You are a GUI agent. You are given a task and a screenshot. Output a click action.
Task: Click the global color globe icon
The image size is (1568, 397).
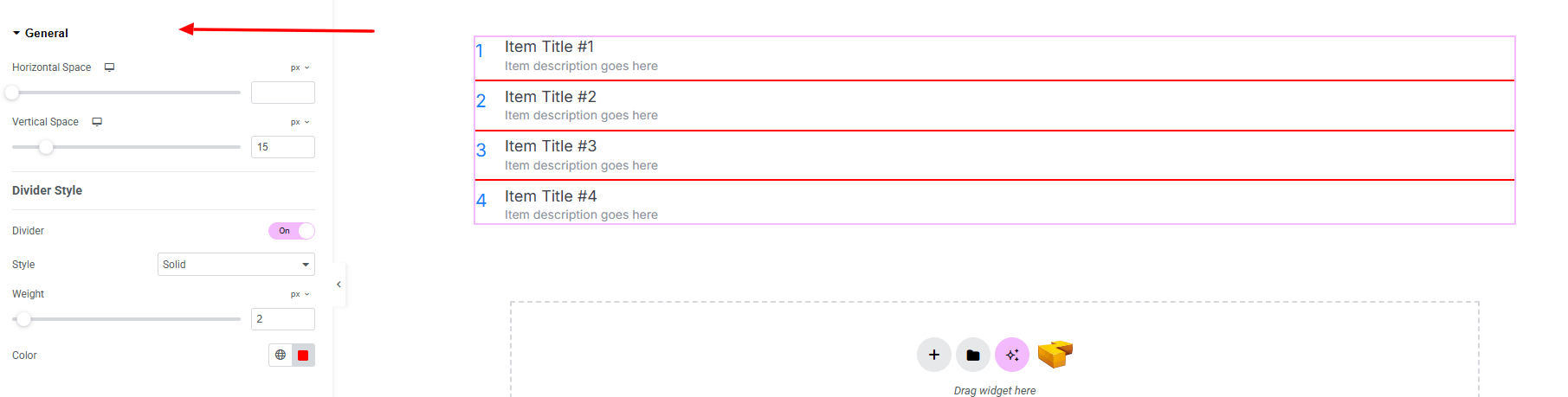point(281,355)
